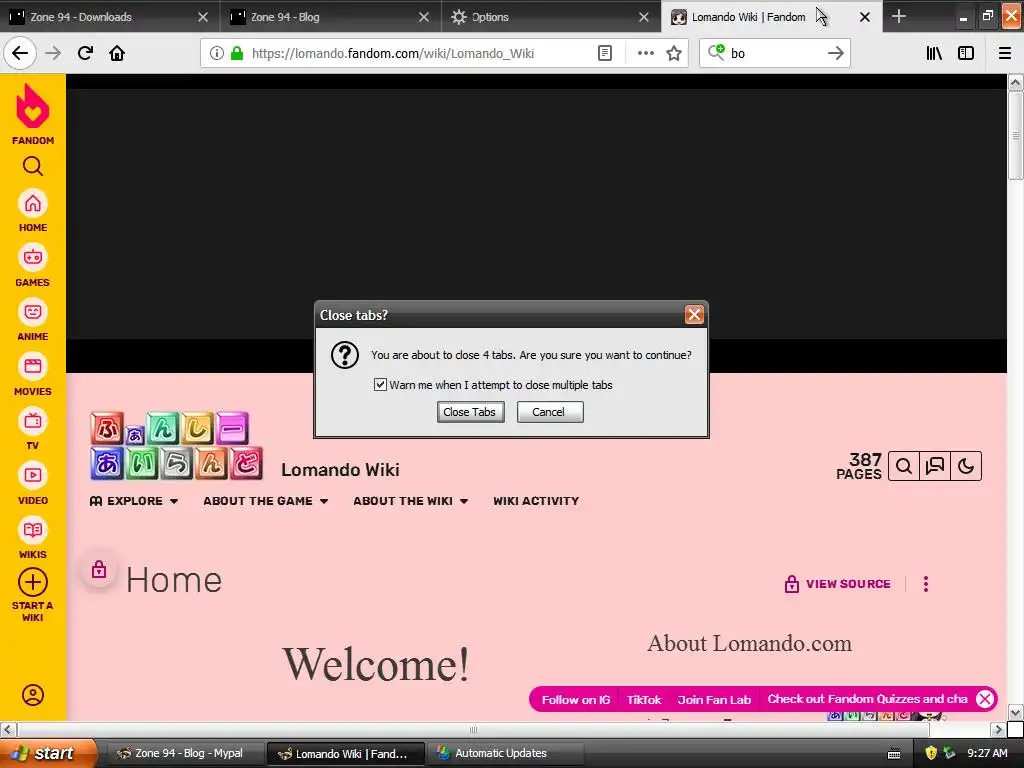
Task: Click Join Fan Lab link
Action: 714,699
